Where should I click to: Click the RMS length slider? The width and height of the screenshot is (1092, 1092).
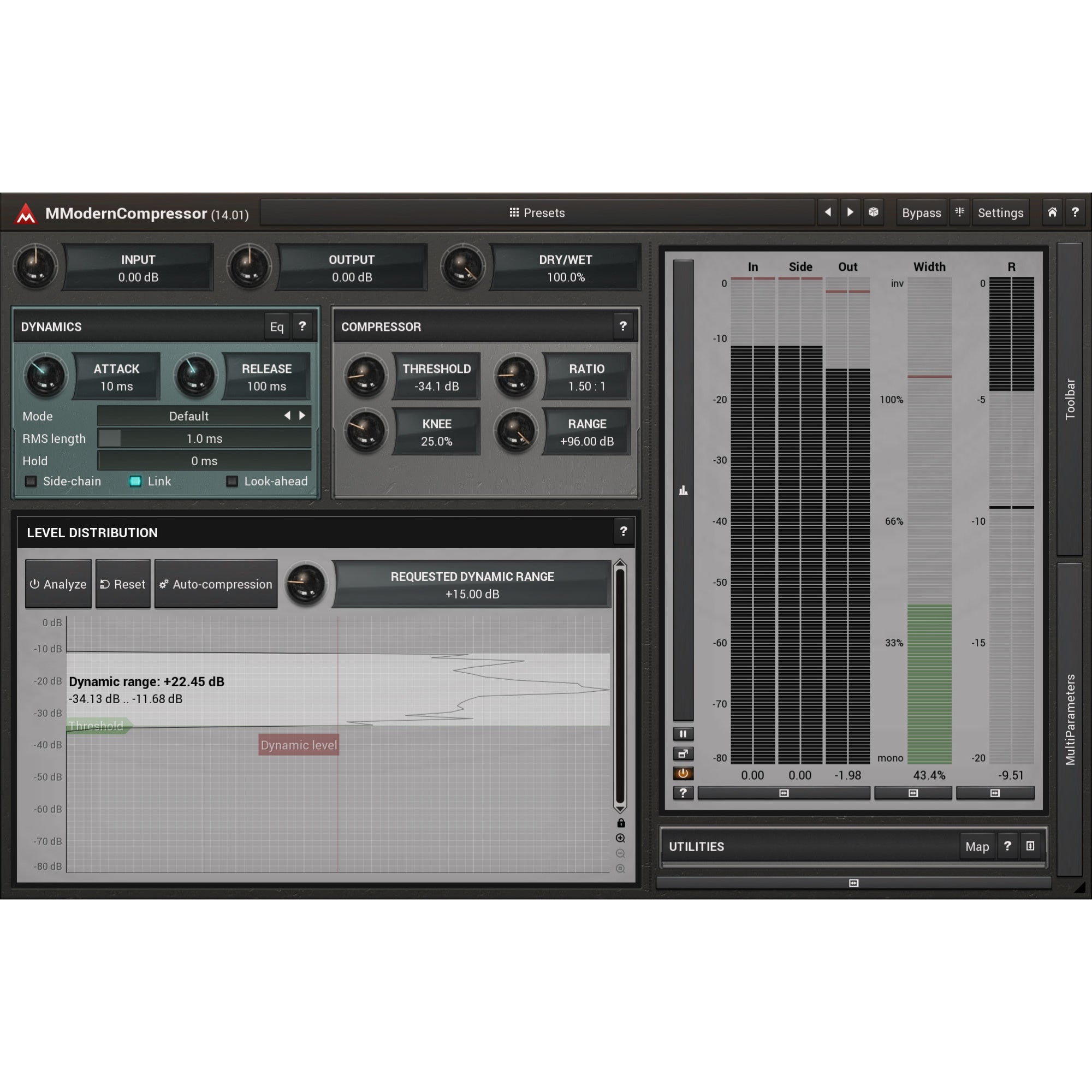point(204,438)
